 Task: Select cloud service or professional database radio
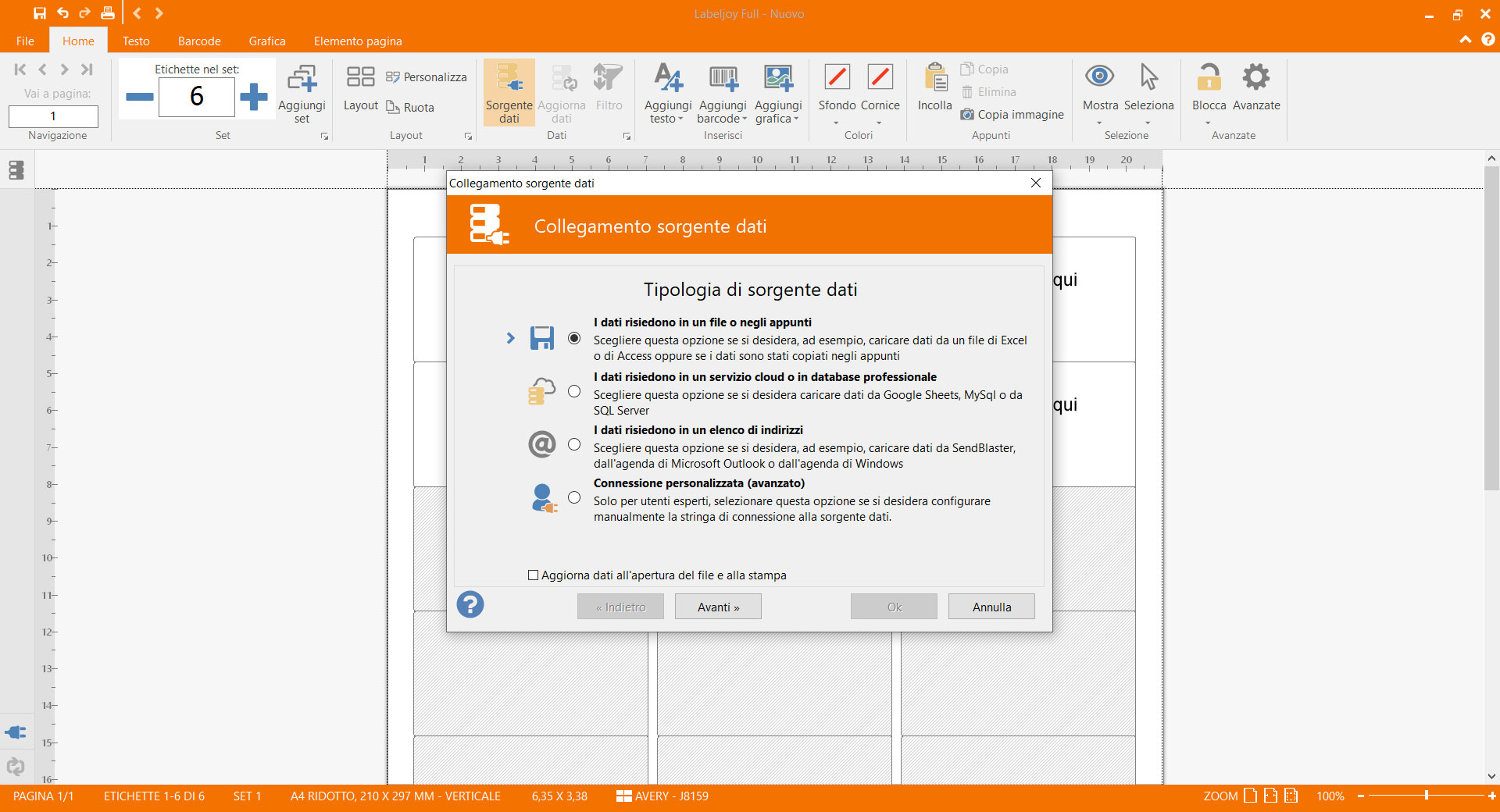point(574,391)
